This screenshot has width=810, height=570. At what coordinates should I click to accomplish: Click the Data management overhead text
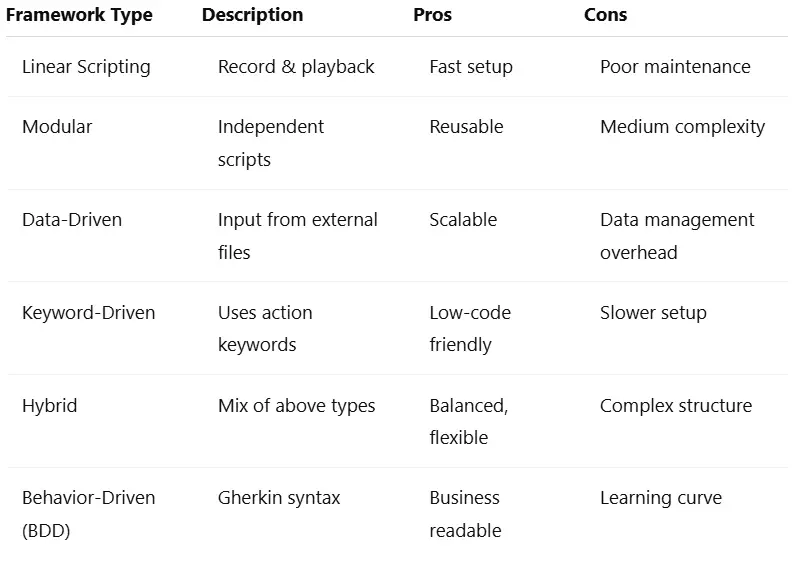coord(677,236)
